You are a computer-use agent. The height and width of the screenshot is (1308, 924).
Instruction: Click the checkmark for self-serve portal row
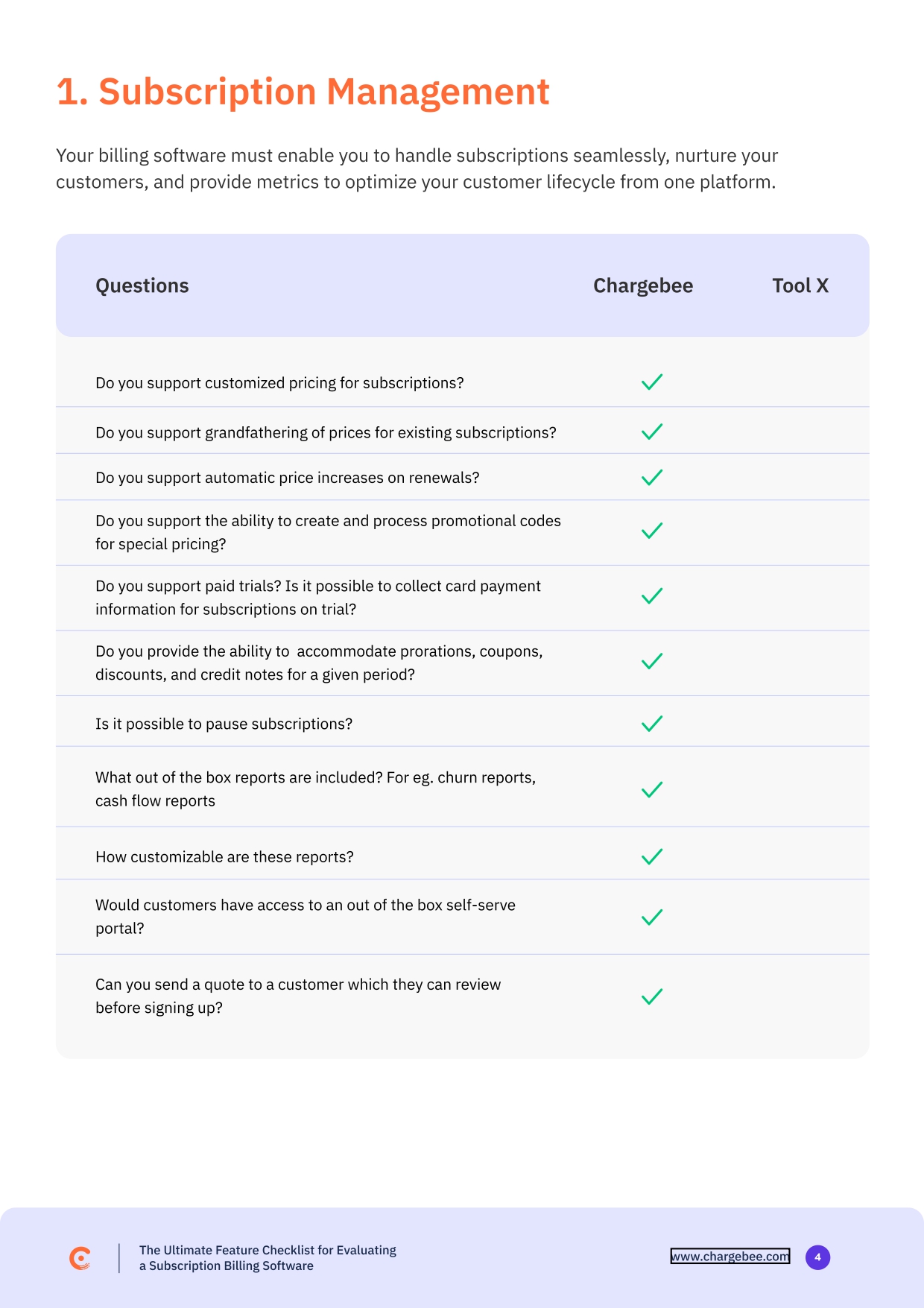point(652,917)
